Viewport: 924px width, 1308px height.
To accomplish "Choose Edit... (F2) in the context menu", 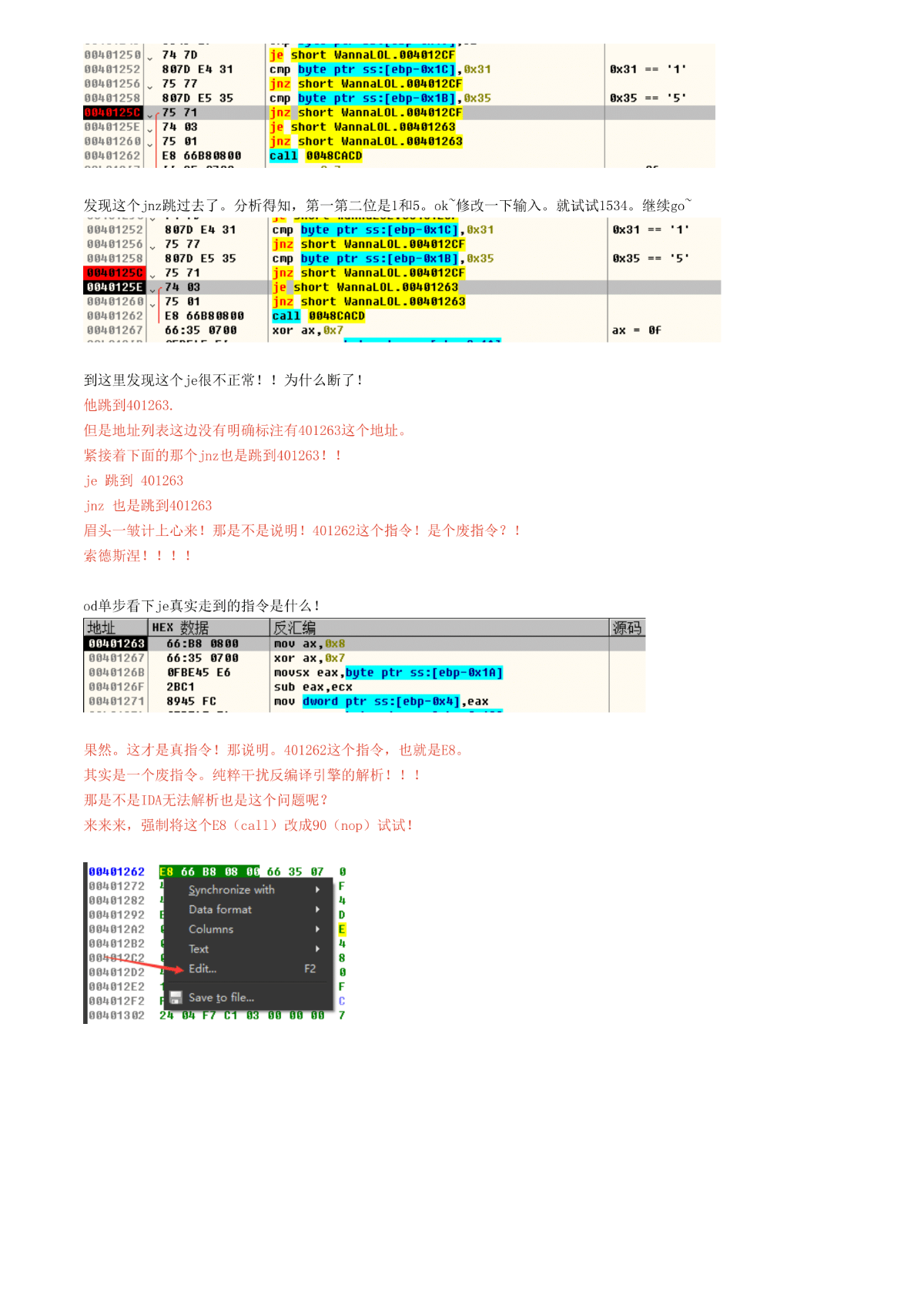I will tap(248, 968).
